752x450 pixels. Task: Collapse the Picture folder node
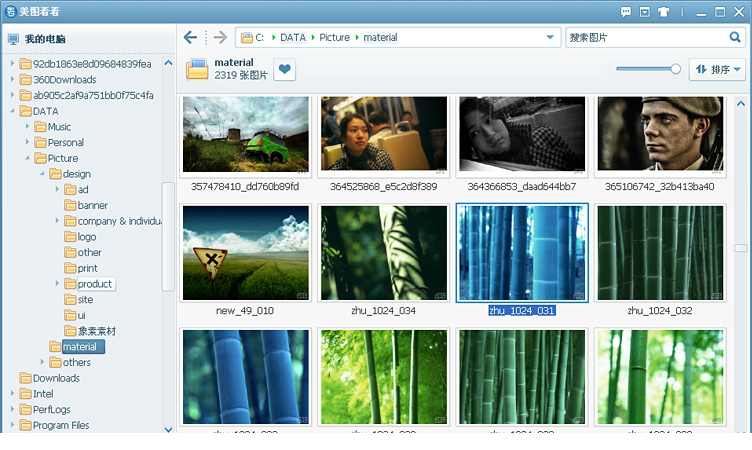click(27, 158)
